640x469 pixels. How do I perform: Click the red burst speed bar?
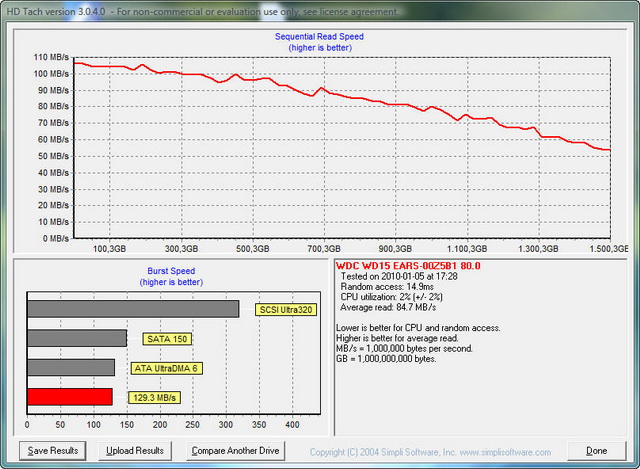[x=69, y=397]
